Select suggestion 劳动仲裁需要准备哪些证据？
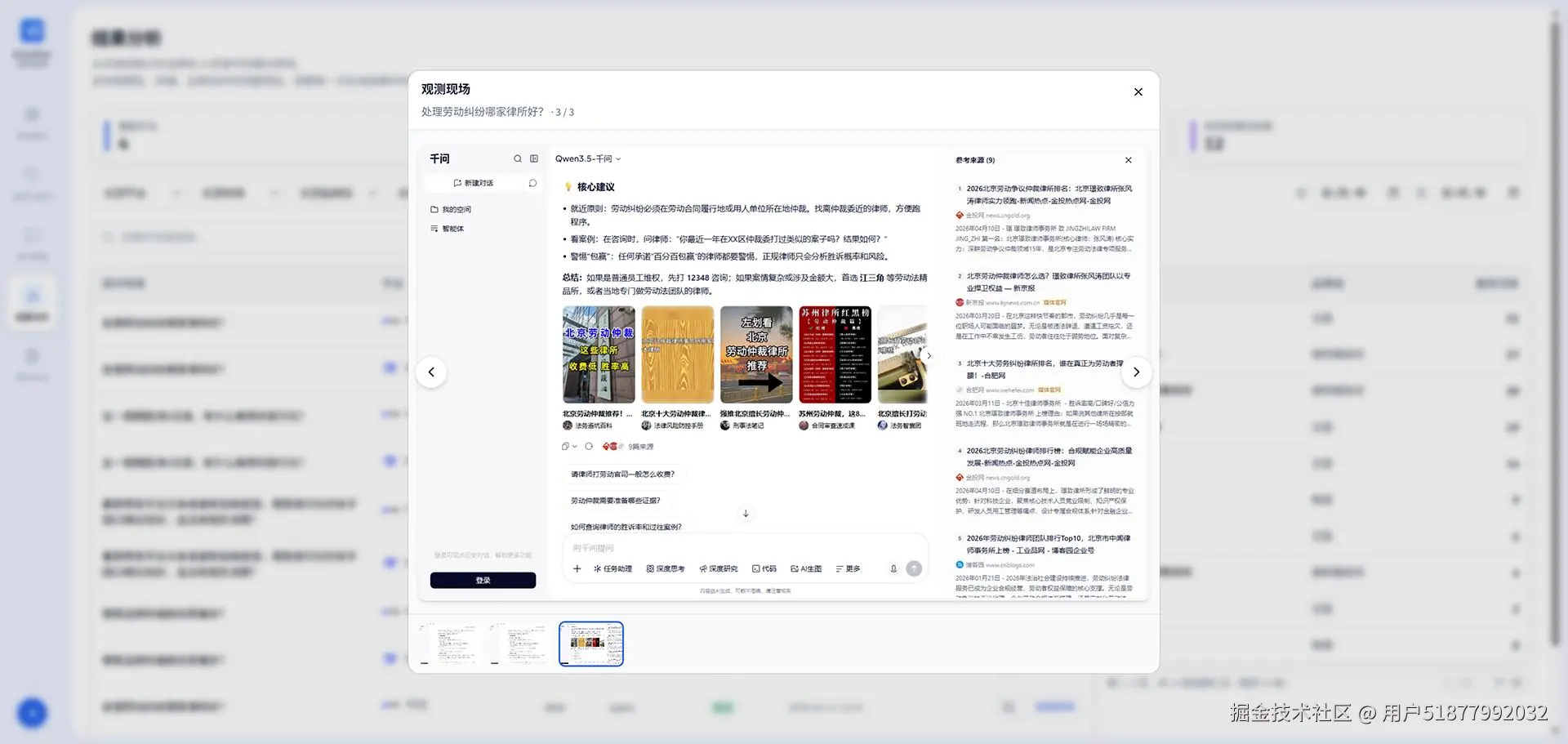 coord(616,501)
